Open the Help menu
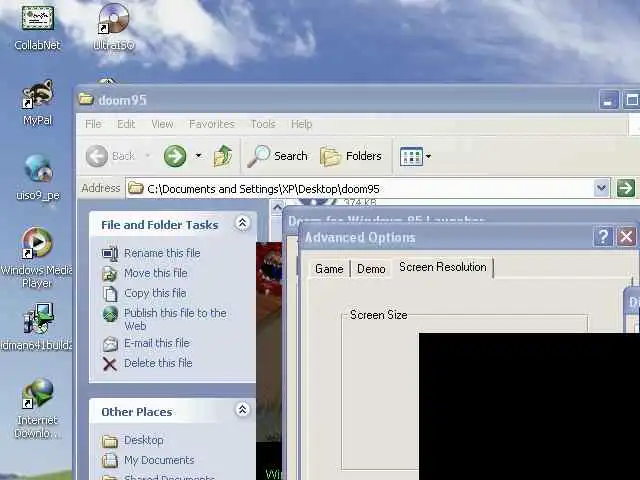This screenshot has height=480, width=640. point(302,124)
